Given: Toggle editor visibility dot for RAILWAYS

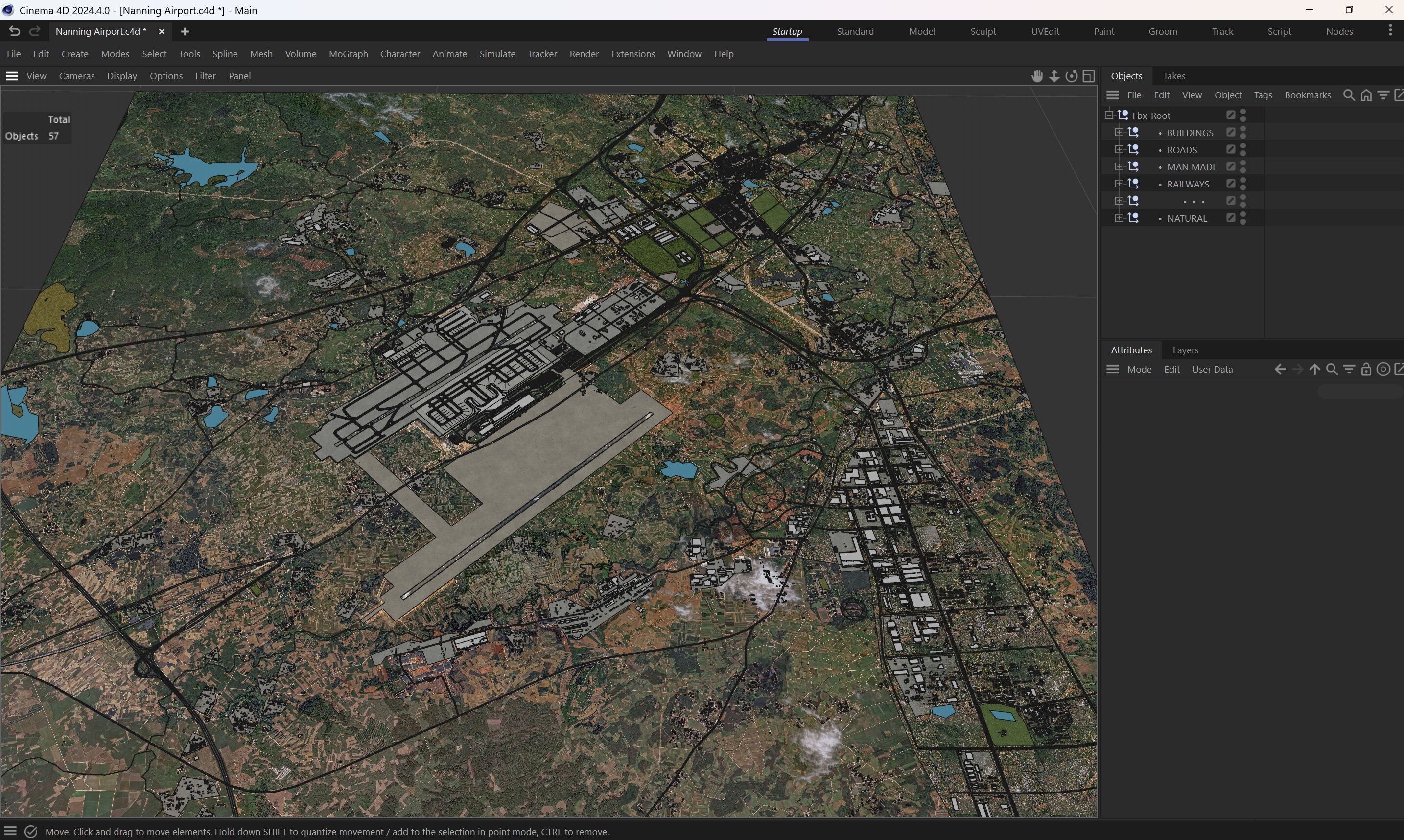Looking at the screenshot, I should (x=1243, y=180).
